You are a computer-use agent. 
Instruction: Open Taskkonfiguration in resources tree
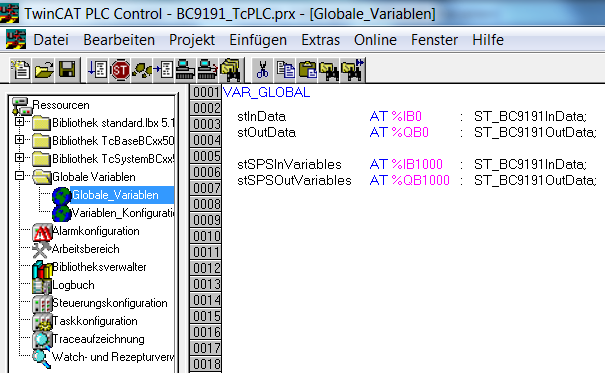coord(95,321)
